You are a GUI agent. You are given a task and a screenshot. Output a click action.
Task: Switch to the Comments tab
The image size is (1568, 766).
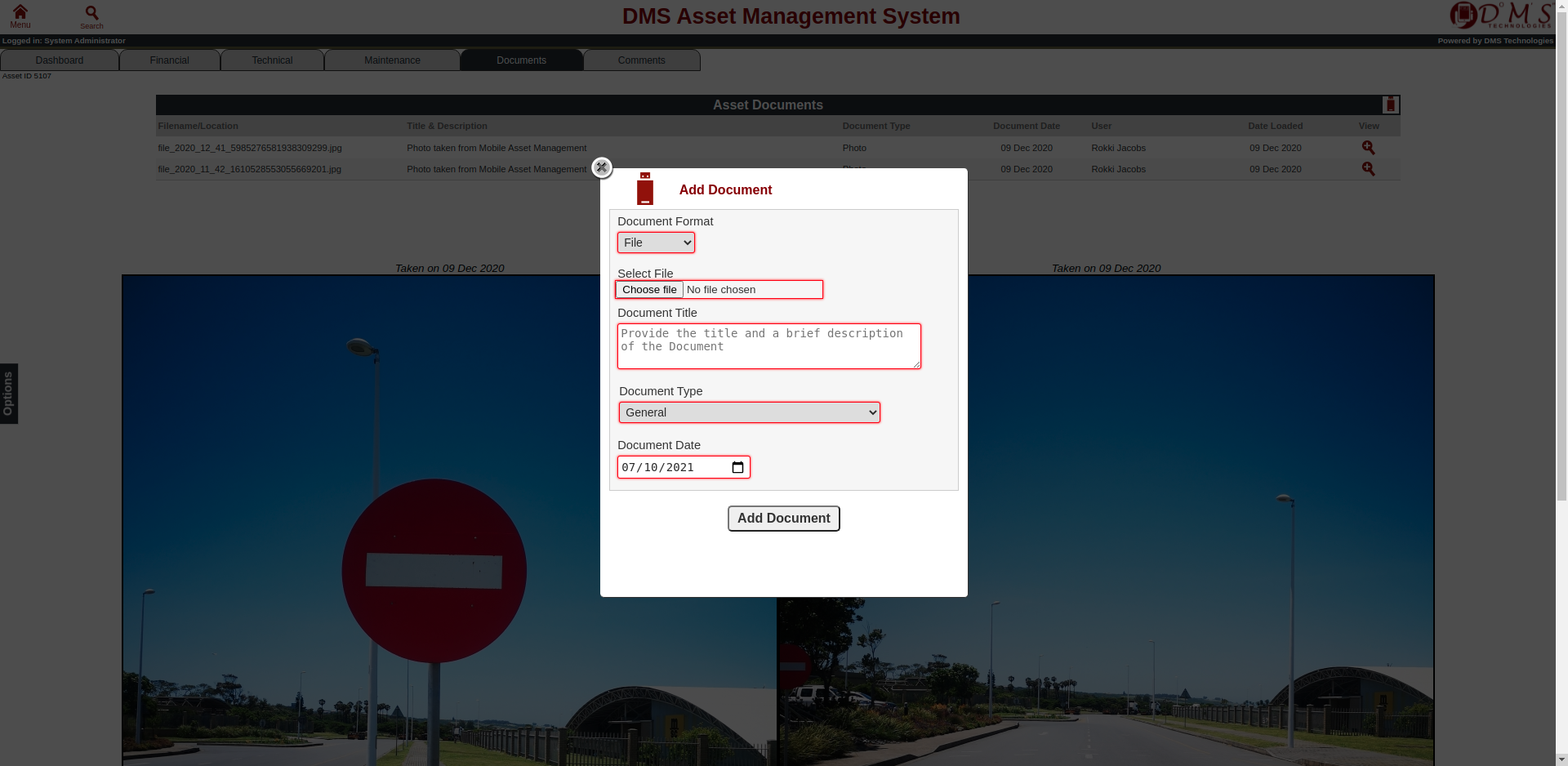(x=641, y=60)
